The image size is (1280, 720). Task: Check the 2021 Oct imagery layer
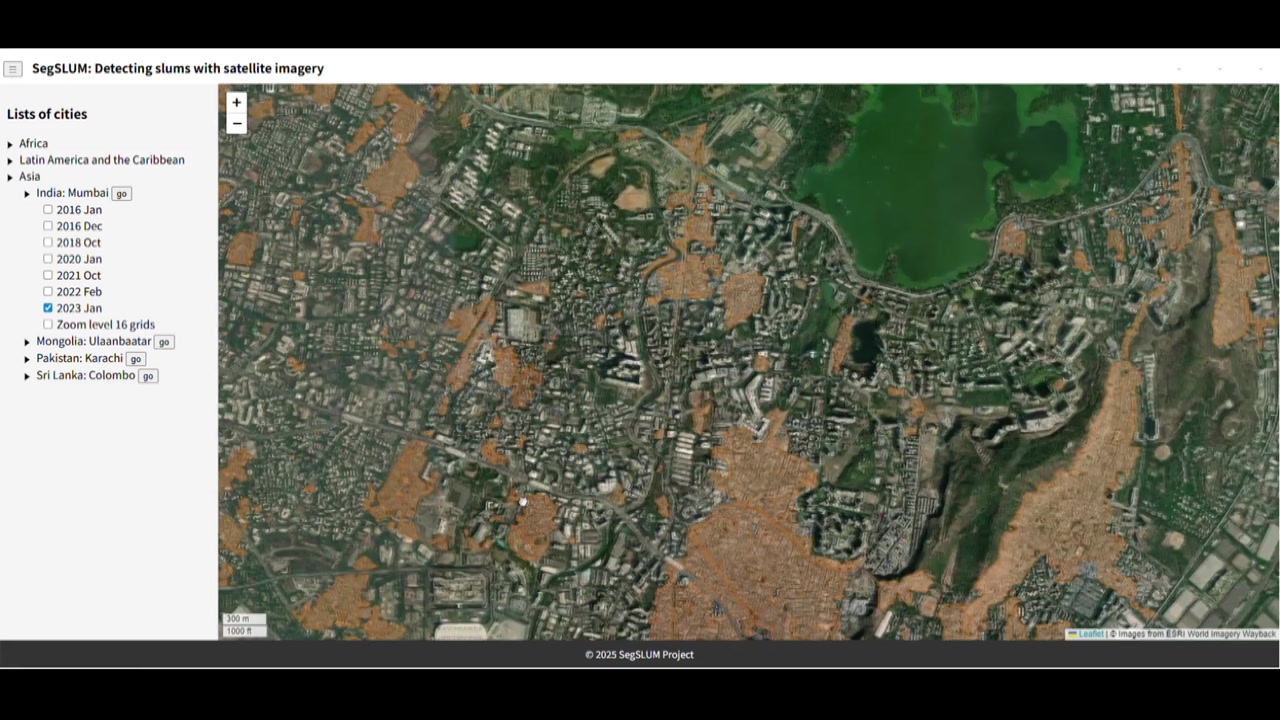click(48, 275)
